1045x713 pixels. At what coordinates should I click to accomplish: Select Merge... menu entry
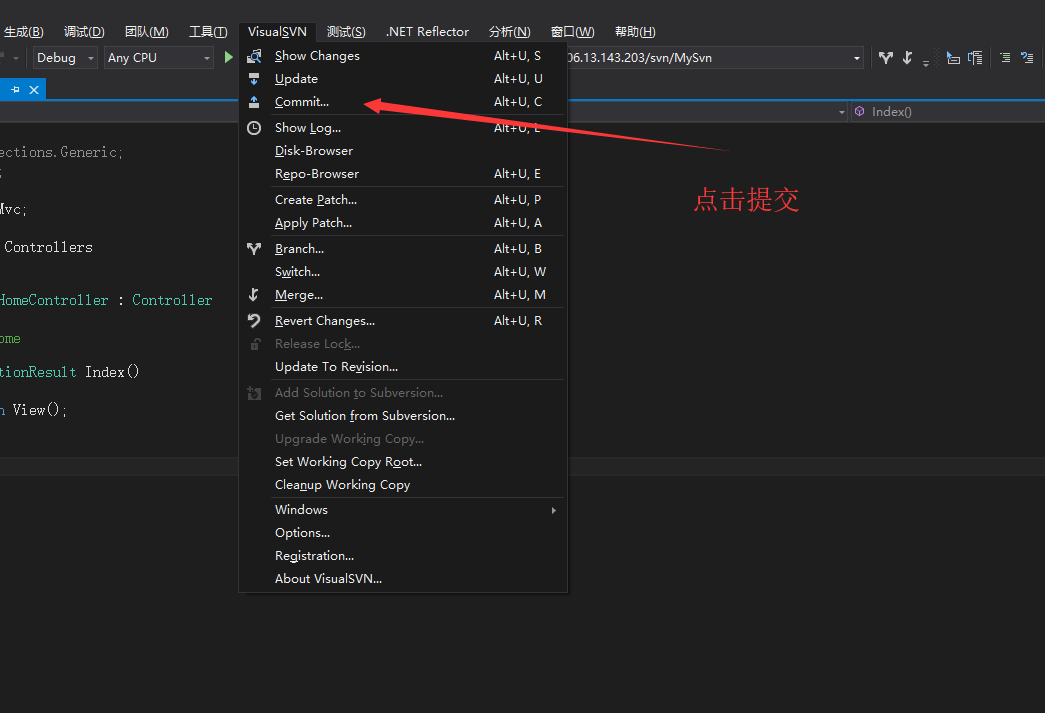[x=403, y=295]
